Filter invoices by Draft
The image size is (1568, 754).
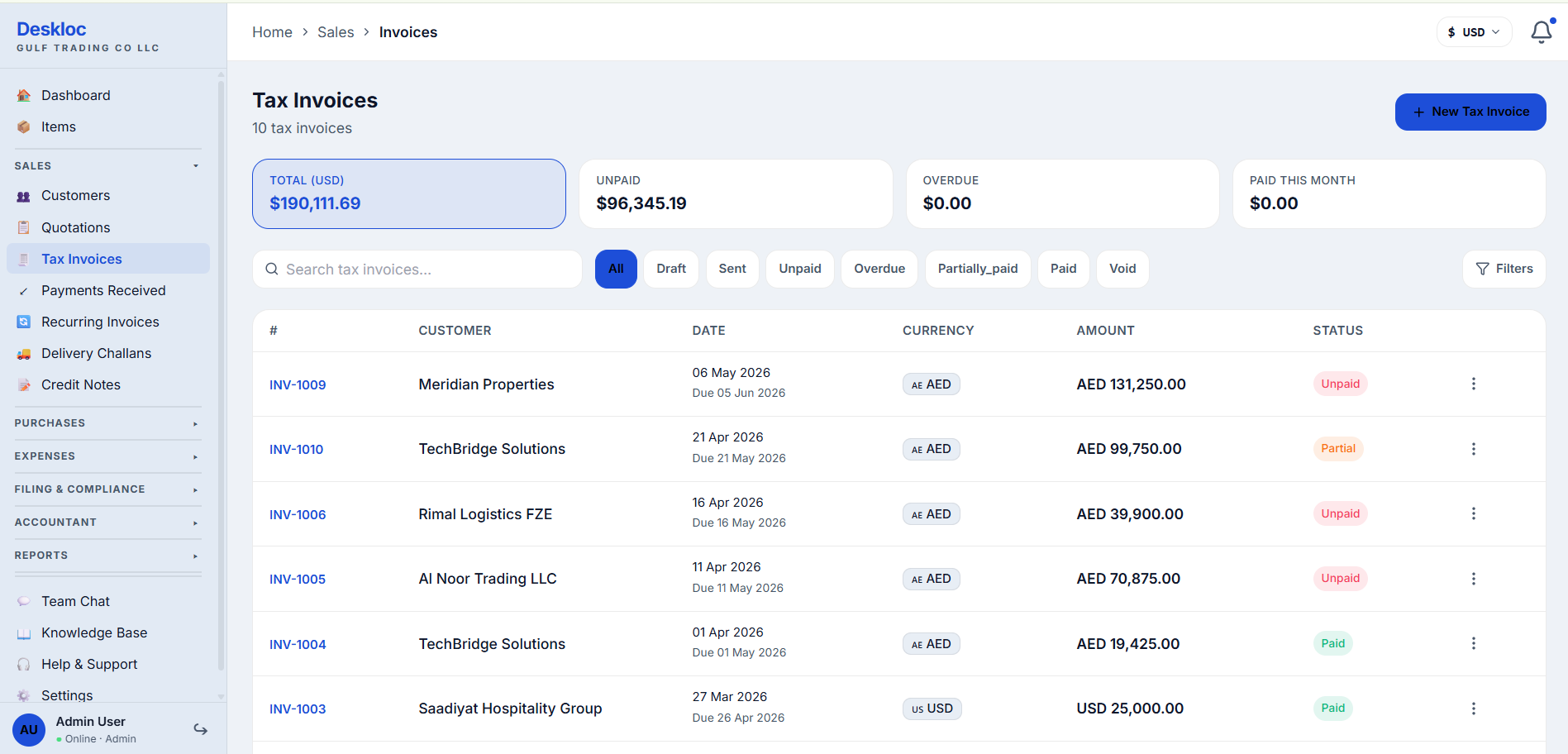point(671,269)
